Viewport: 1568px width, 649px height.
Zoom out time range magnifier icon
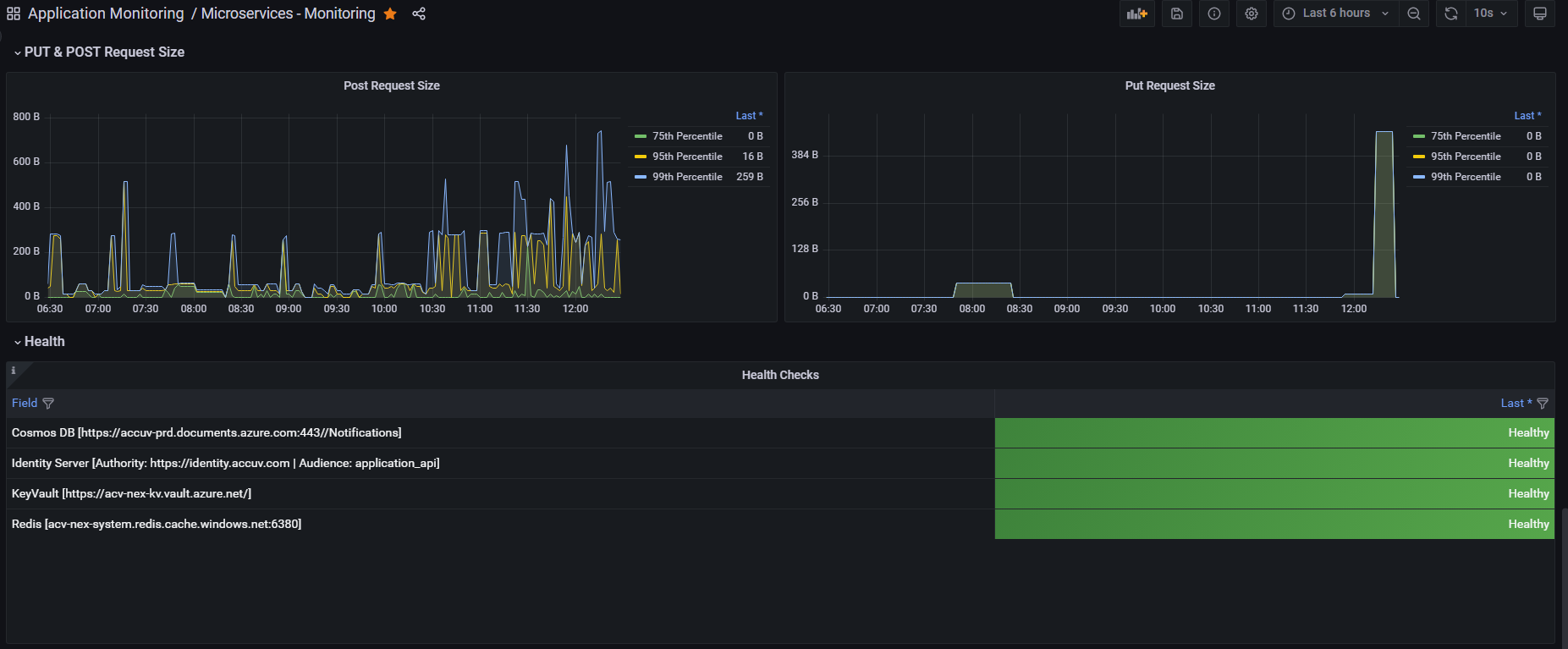[1413, 14]
